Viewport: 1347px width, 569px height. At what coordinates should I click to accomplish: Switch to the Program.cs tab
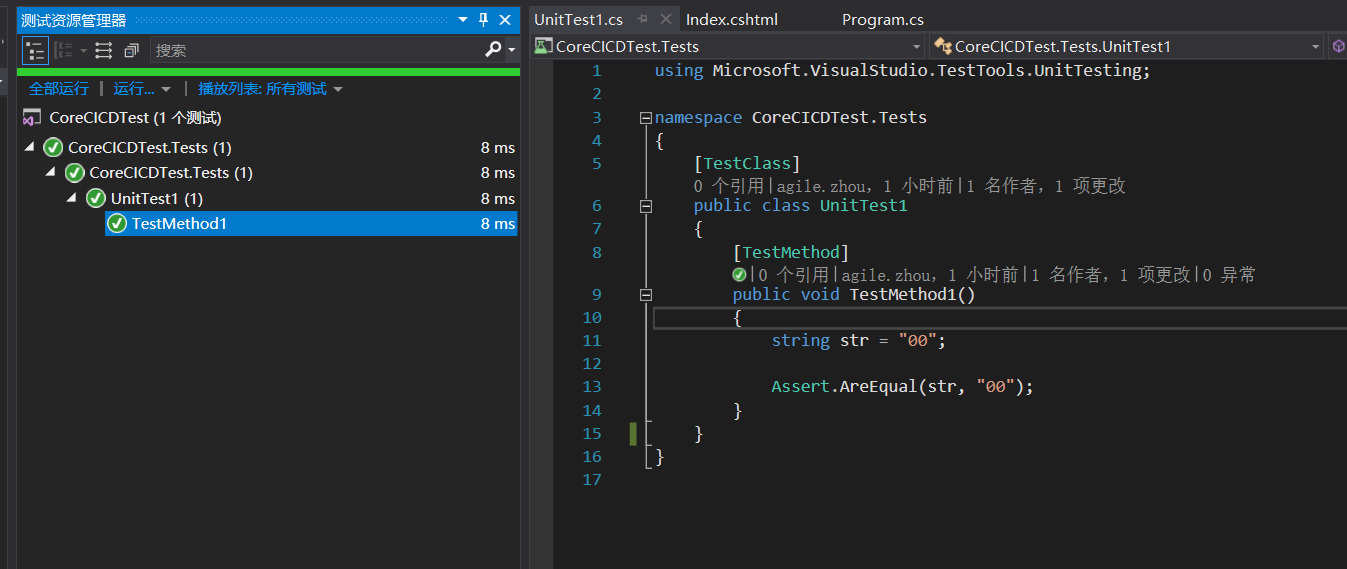882,20
